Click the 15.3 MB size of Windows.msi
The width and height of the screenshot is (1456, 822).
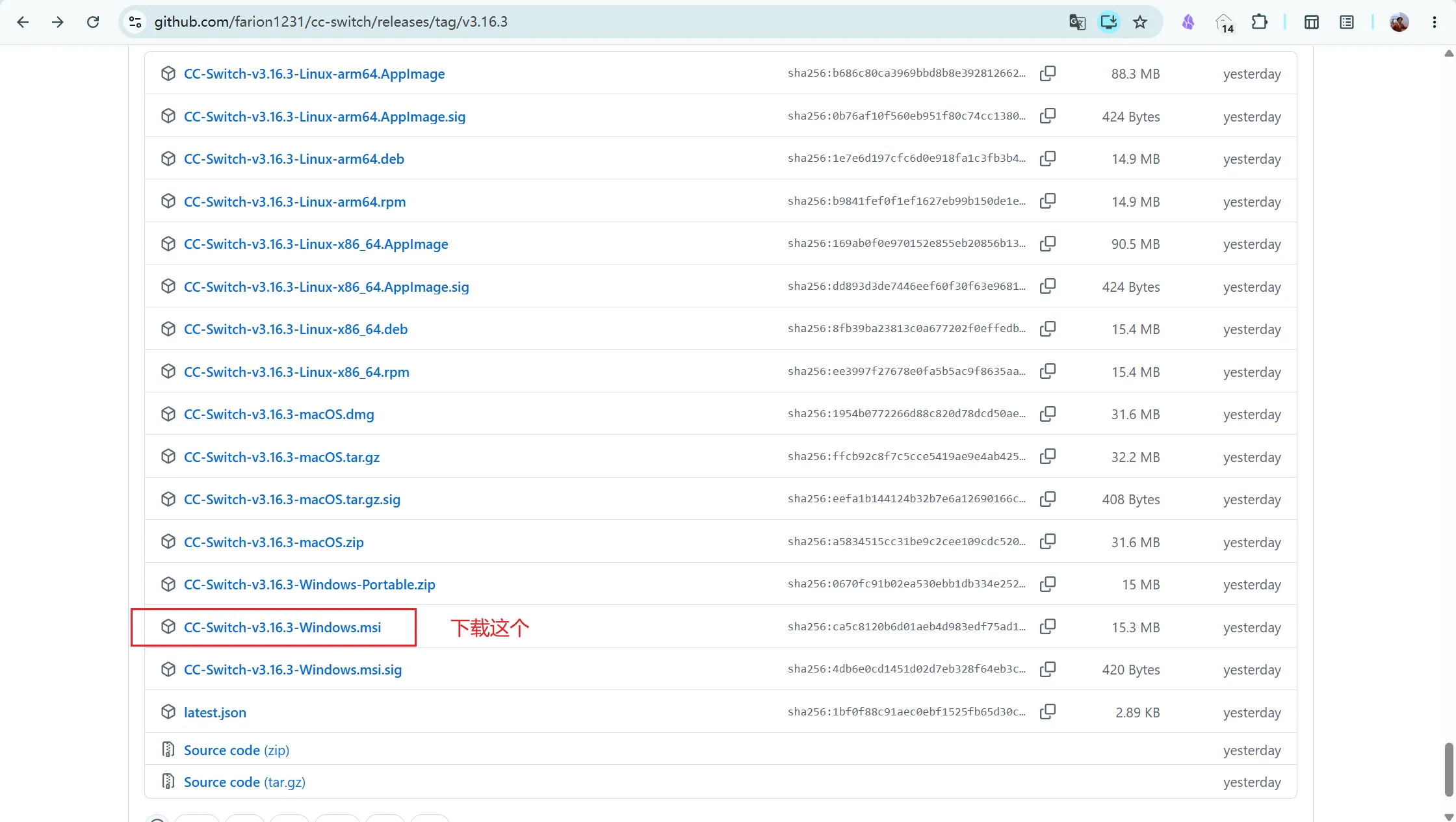point(1136,628)
